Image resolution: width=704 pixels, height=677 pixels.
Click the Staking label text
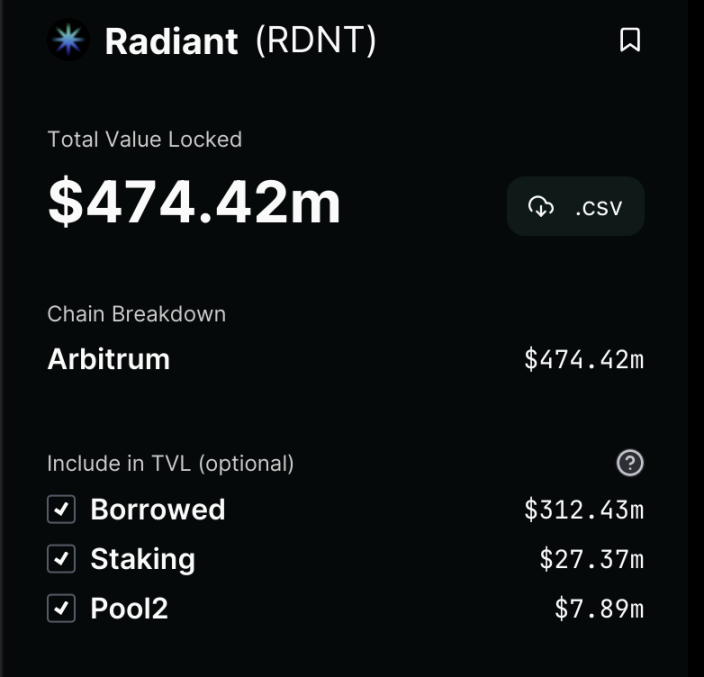point(143,559)
